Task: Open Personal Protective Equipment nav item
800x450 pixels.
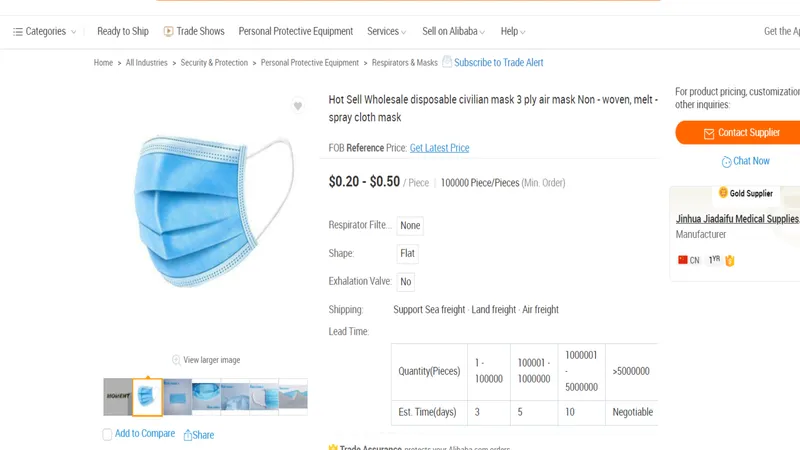Action: 295,31
